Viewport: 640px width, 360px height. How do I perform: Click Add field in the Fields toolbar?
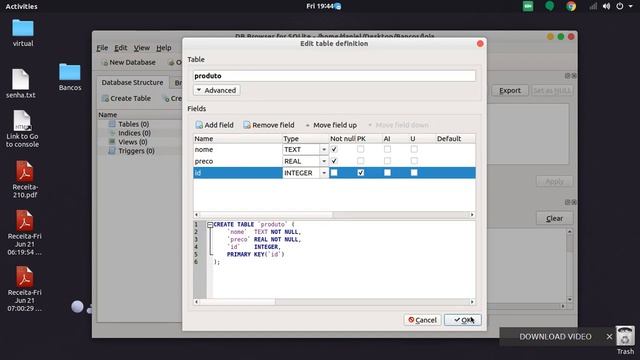click(215, 125)
